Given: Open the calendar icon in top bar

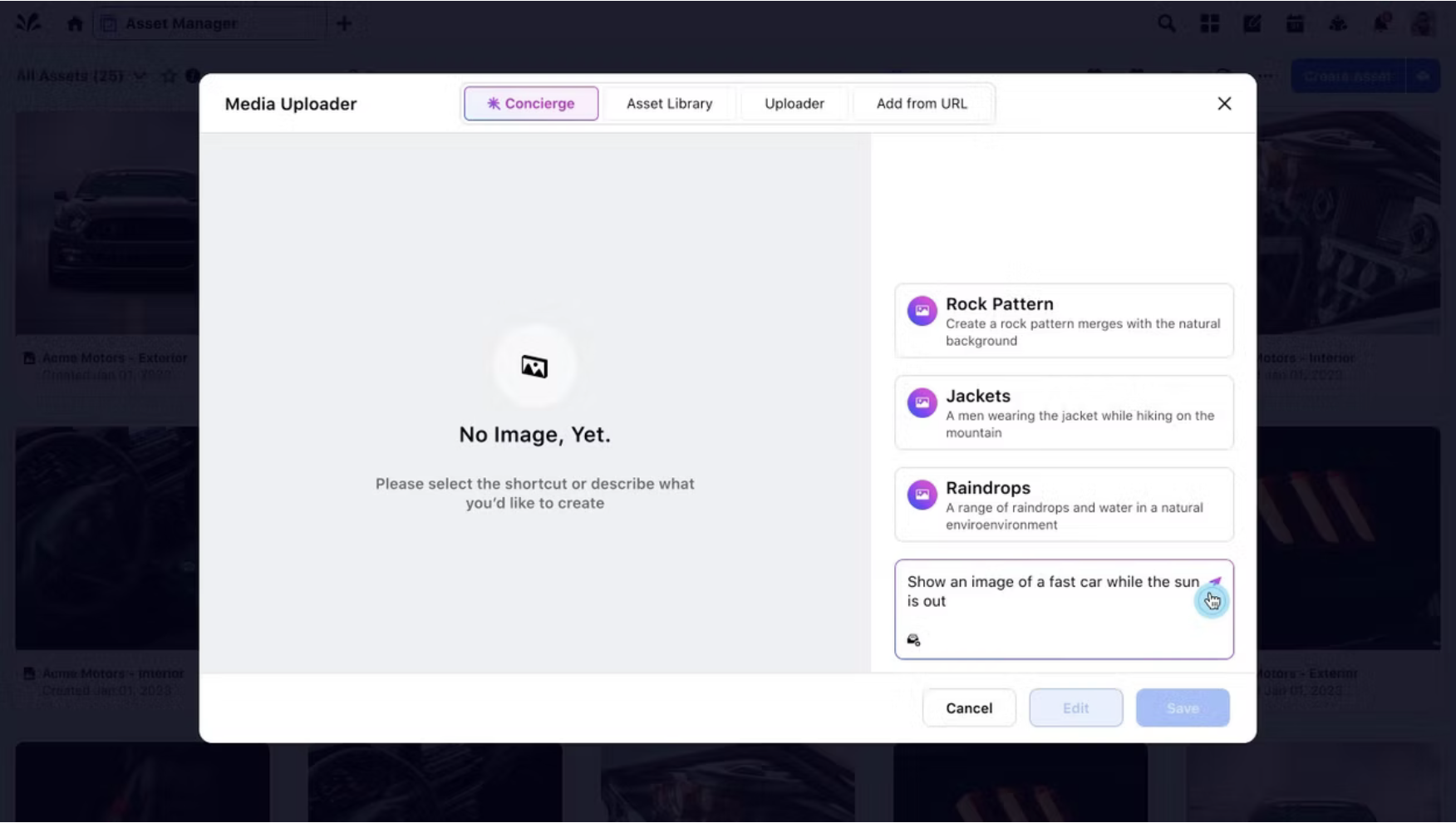Looking at the screenshot, I should tap(1295, 23).
